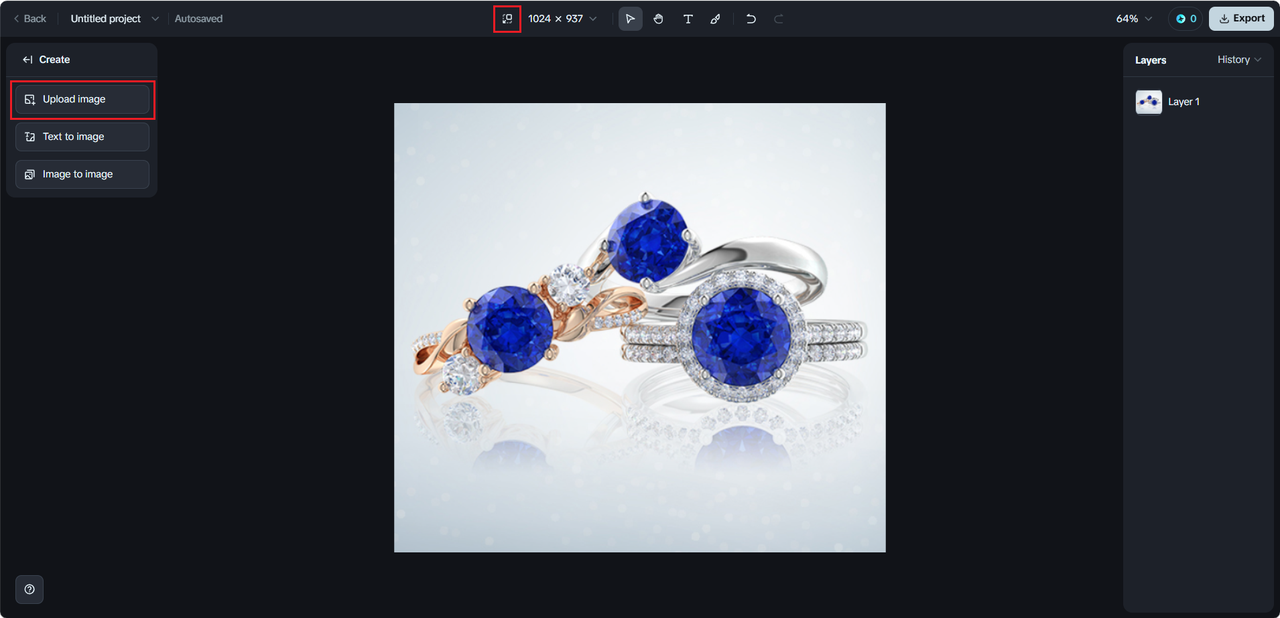Open the Untitled project name dropdown

[114, 19]
